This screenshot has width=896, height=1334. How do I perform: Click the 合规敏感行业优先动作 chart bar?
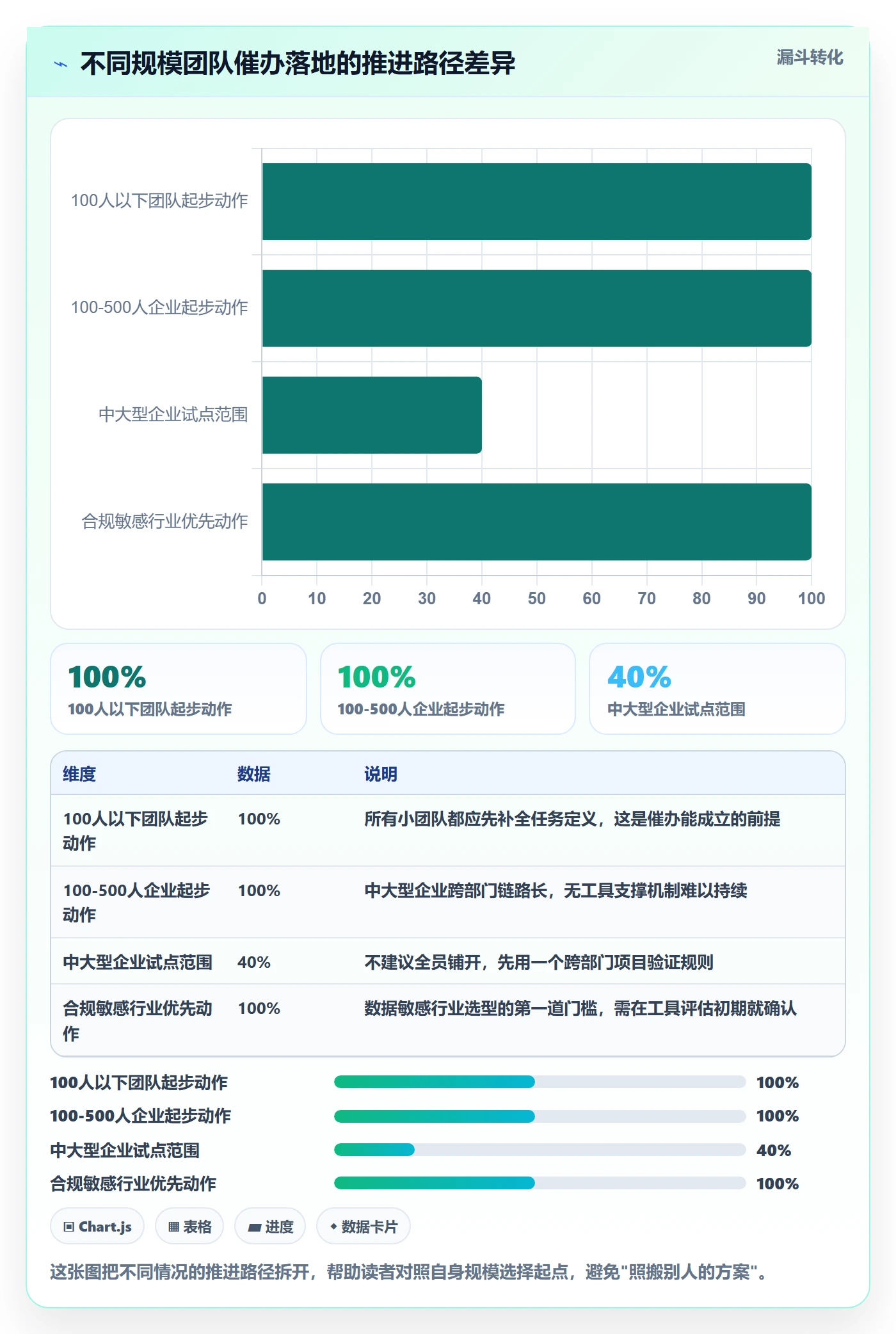pyautogui.click(x=536, y=522)
